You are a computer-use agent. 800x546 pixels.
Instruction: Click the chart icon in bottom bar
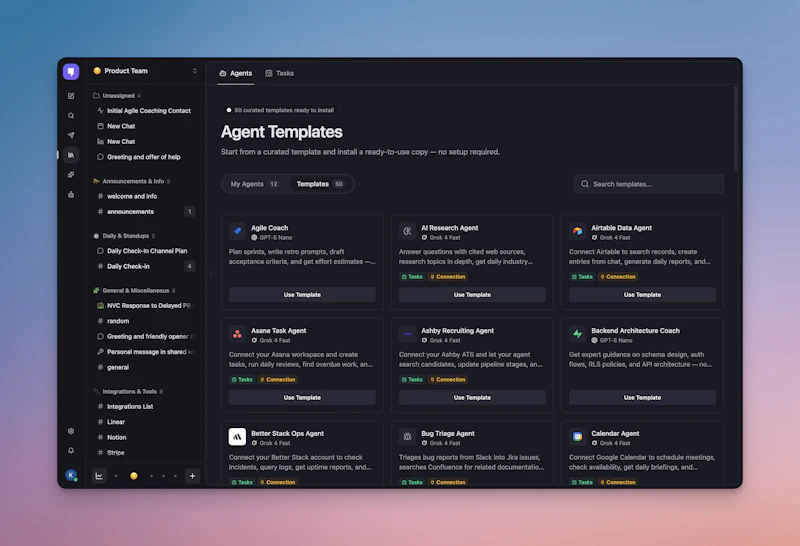coord(99,476)
